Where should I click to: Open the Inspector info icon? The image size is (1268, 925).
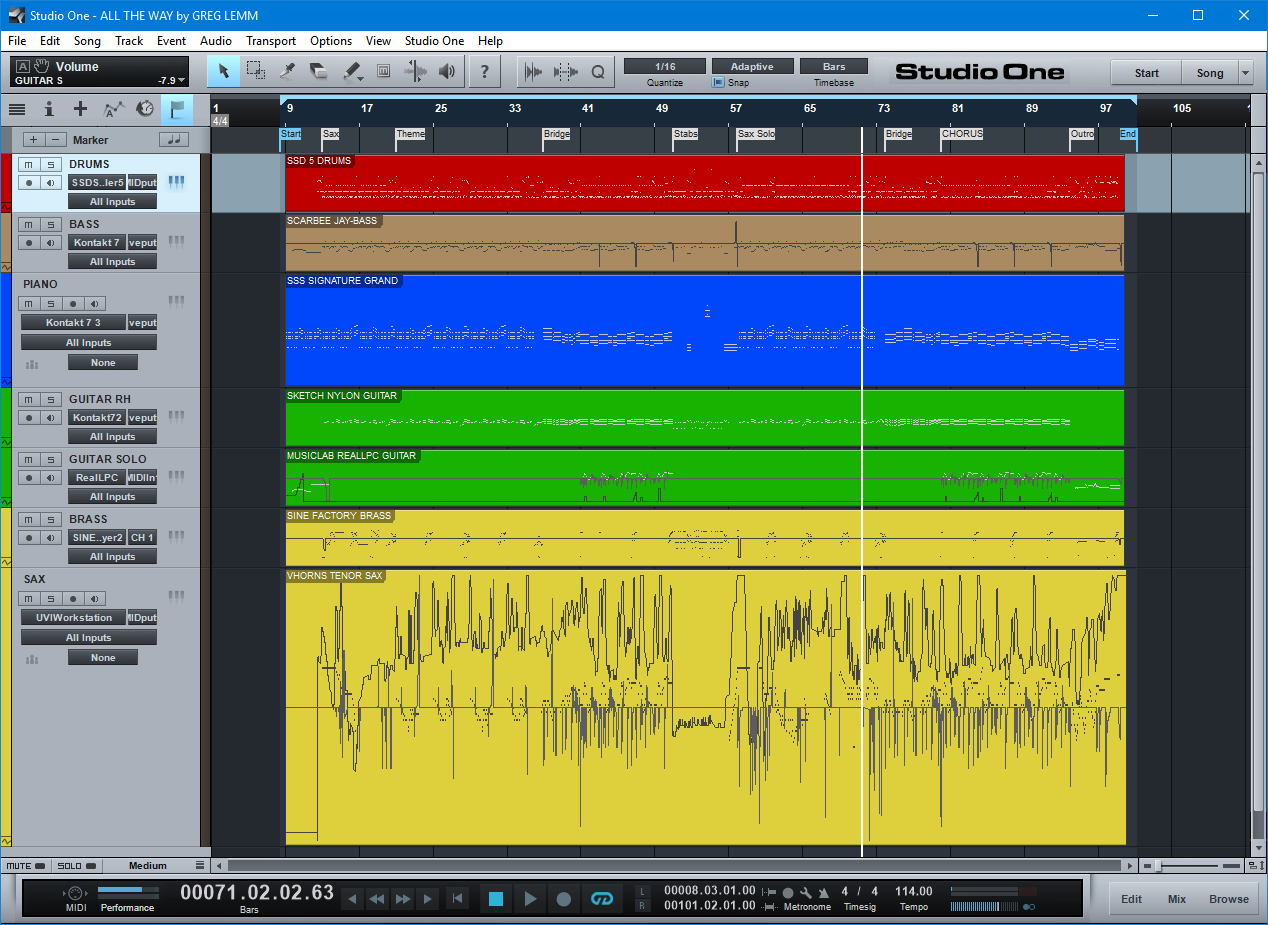49,109
